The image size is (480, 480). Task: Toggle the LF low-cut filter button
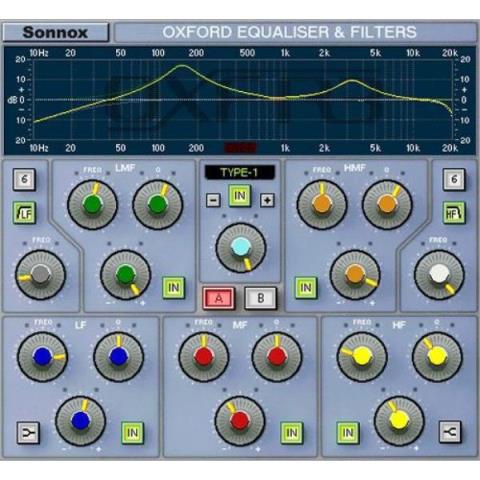pyautogui.click(x=24, y=213)
